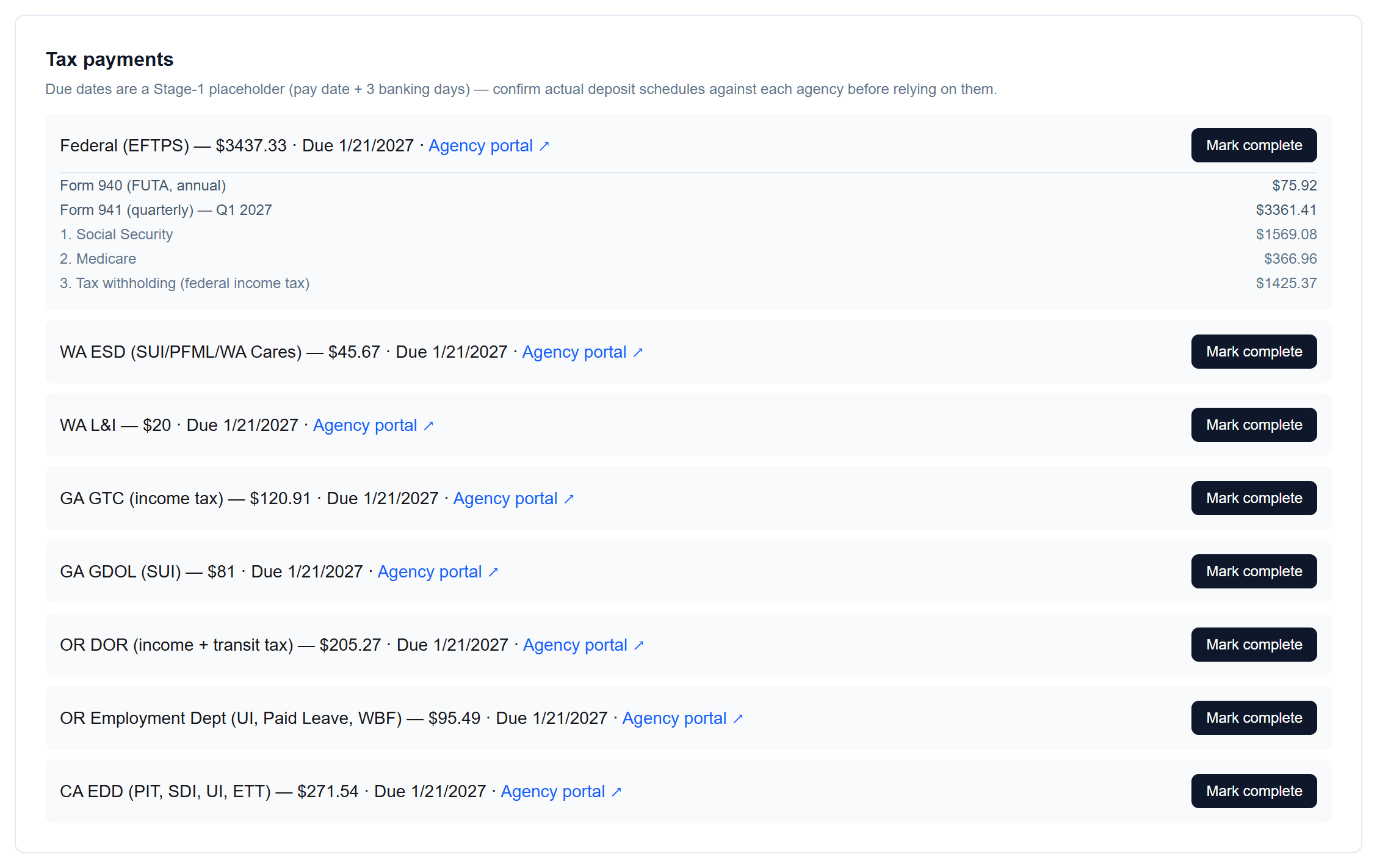1377x868 pixels.
Task: Click the $366.96 Medicare amount
Action: [x=1290, y=259]
